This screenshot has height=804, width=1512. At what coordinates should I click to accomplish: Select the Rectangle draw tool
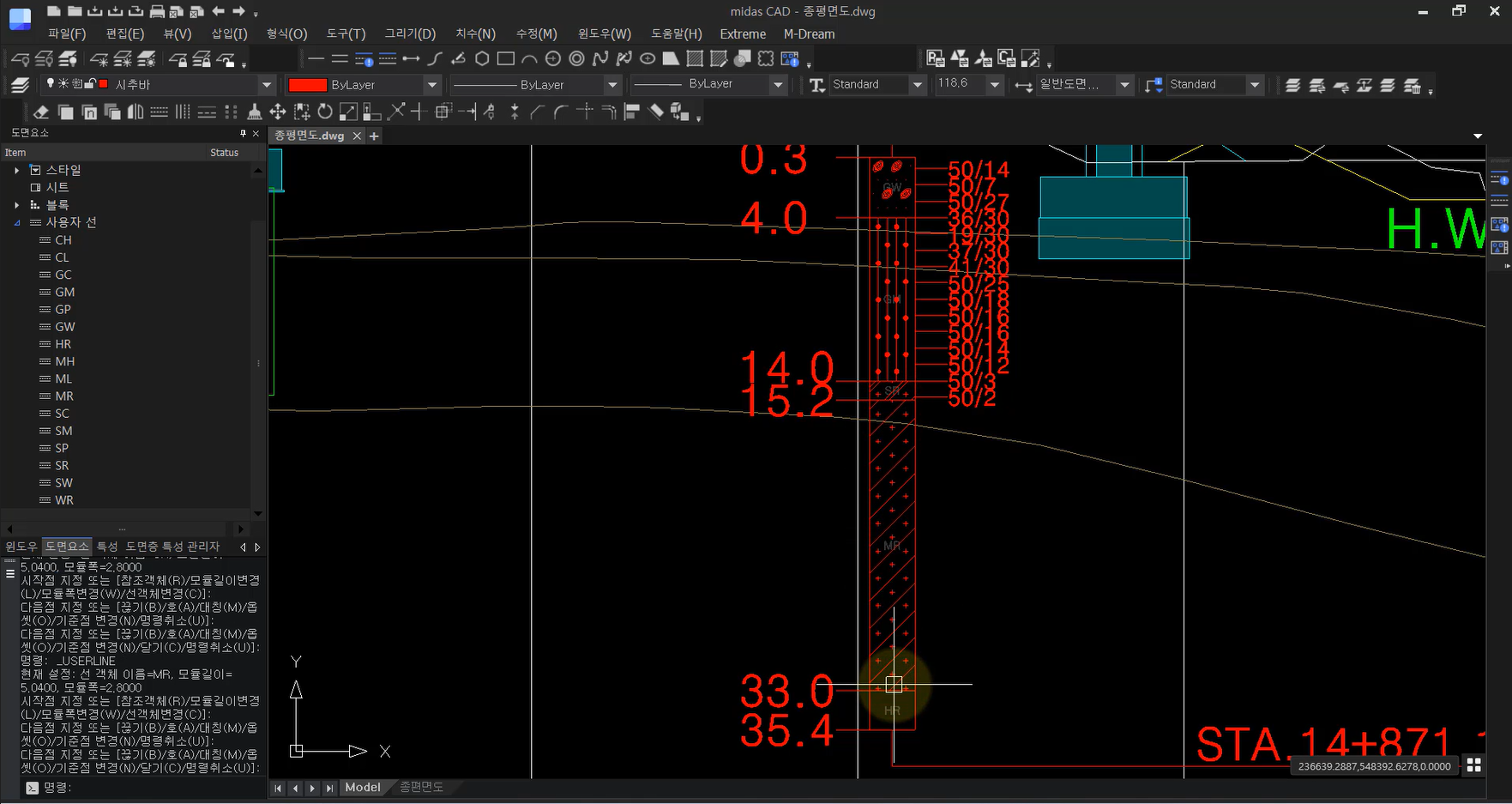[x=506, y=59]
